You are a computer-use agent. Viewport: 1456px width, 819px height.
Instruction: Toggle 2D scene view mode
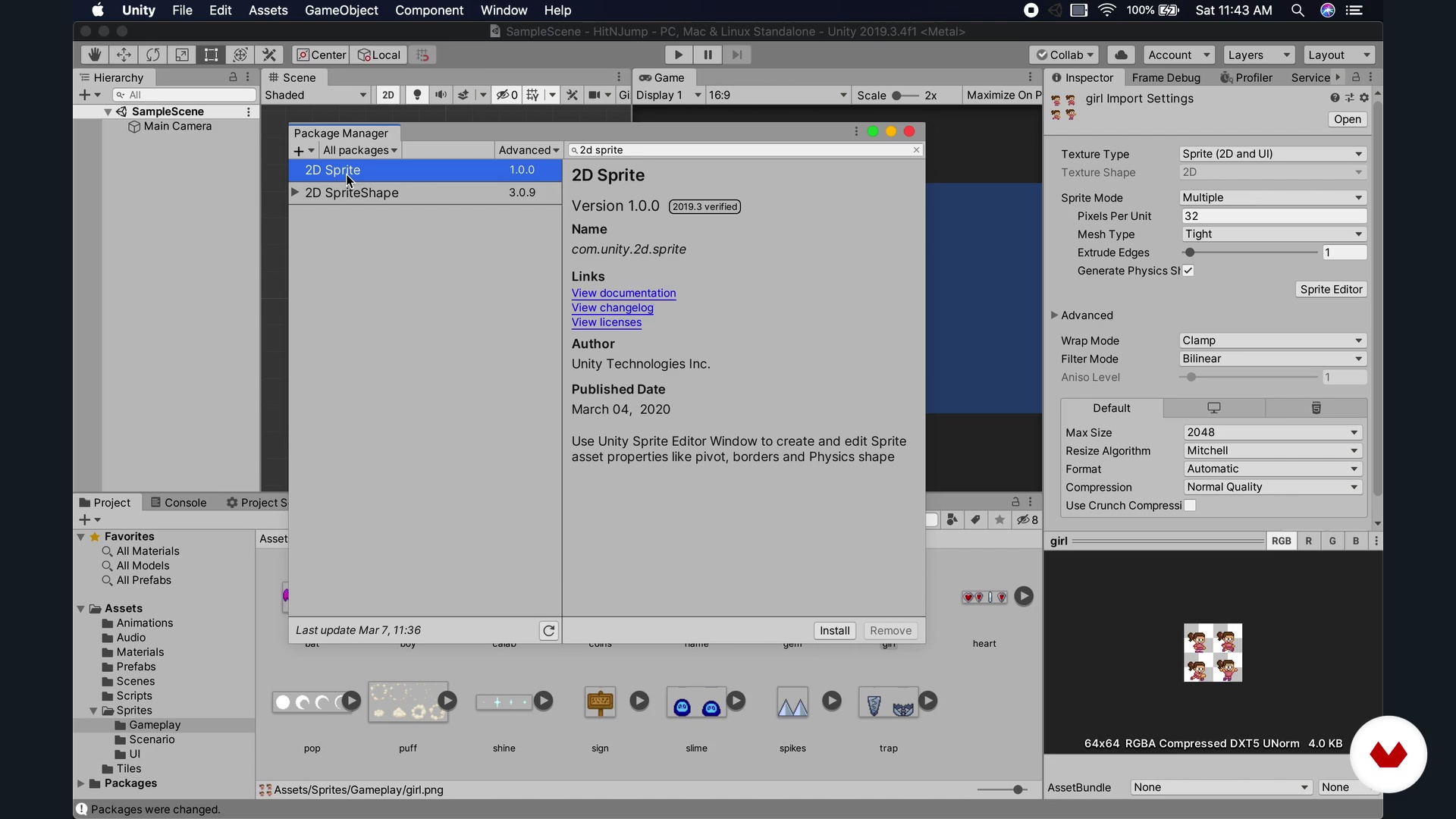point(388,95)
